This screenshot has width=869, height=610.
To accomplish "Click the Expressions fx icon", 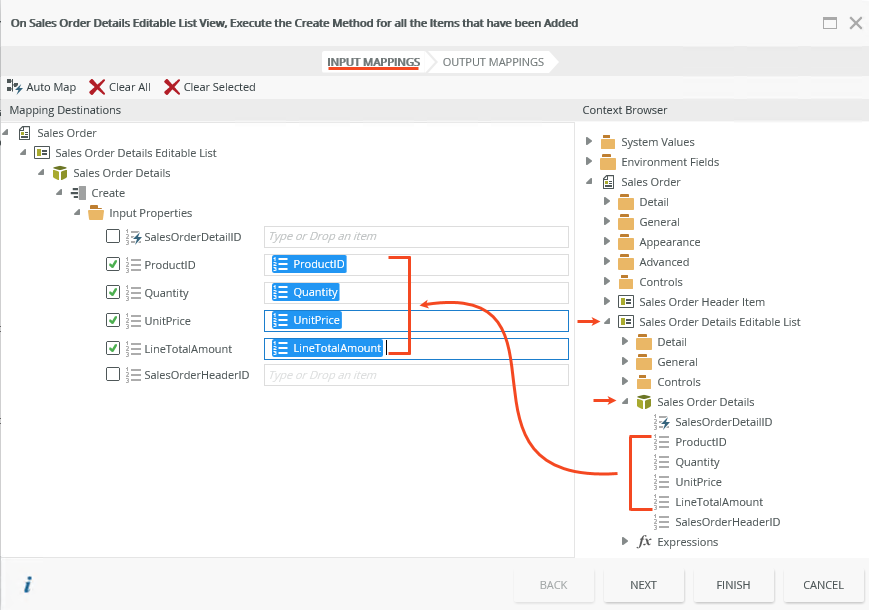I will [644, 542].
